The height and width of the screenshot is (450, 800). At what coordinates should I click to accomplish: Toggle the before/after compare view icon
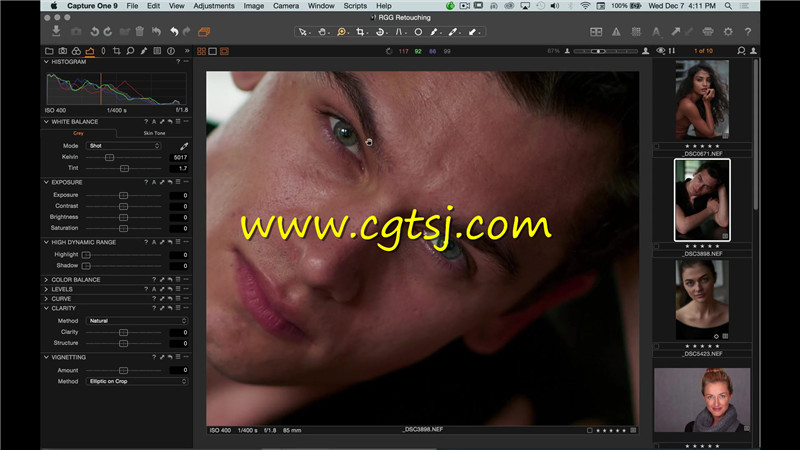click(596, 32)
